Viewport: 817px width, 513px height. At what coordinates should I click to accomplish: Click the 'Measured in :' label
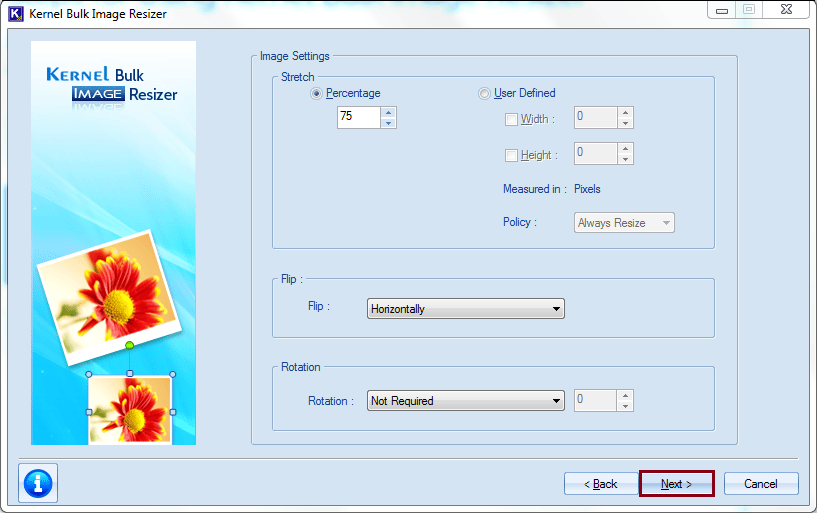(535, 189)
